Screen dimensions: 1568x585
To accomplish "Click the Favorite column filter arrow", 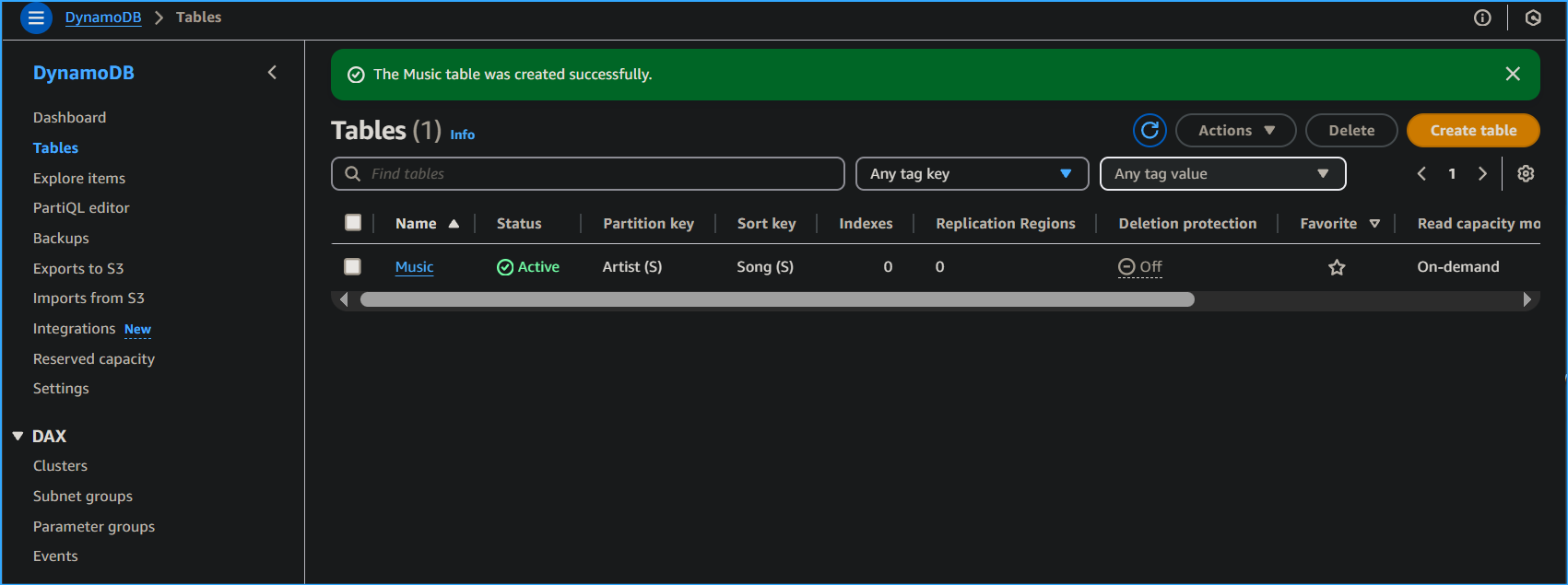I will coord(1374,224).
